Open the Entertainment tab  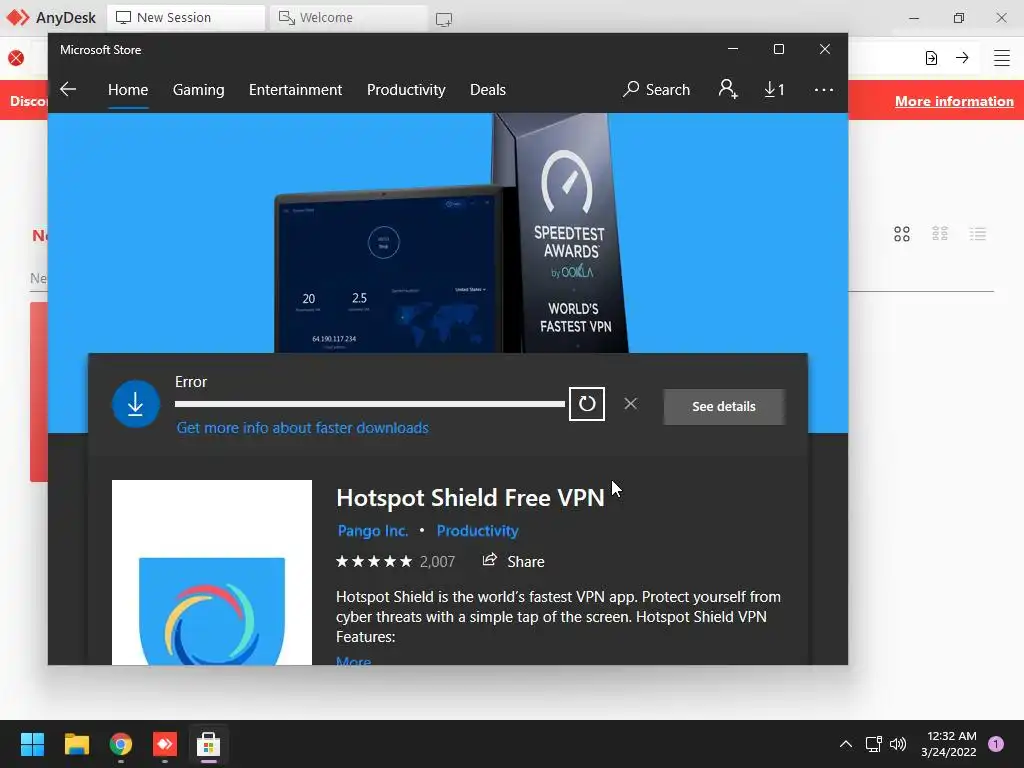point(295,89)
